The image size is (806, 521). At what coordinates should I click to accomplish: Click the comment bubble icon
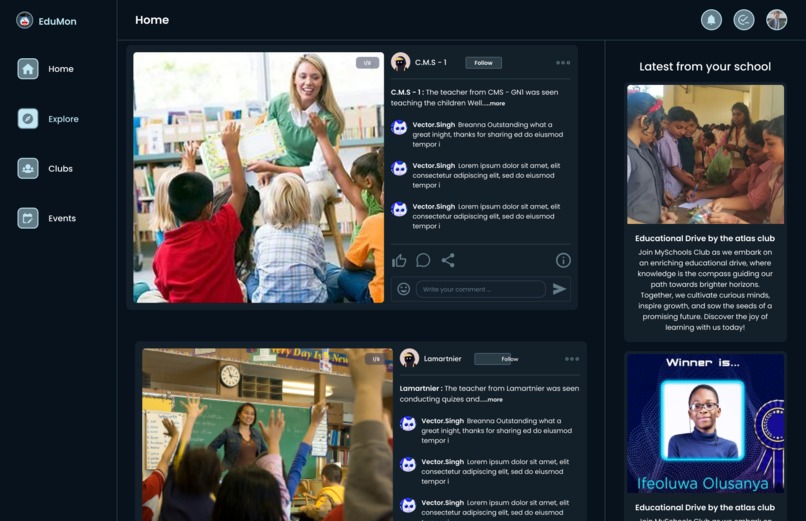click(423, 260)
